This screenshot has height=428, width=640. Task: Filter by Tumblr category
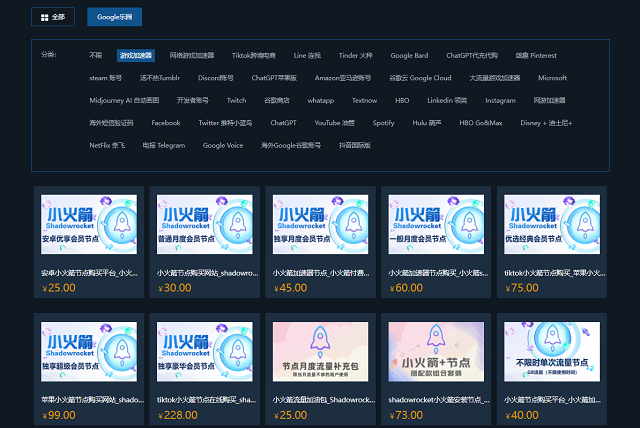coord(160,78)
